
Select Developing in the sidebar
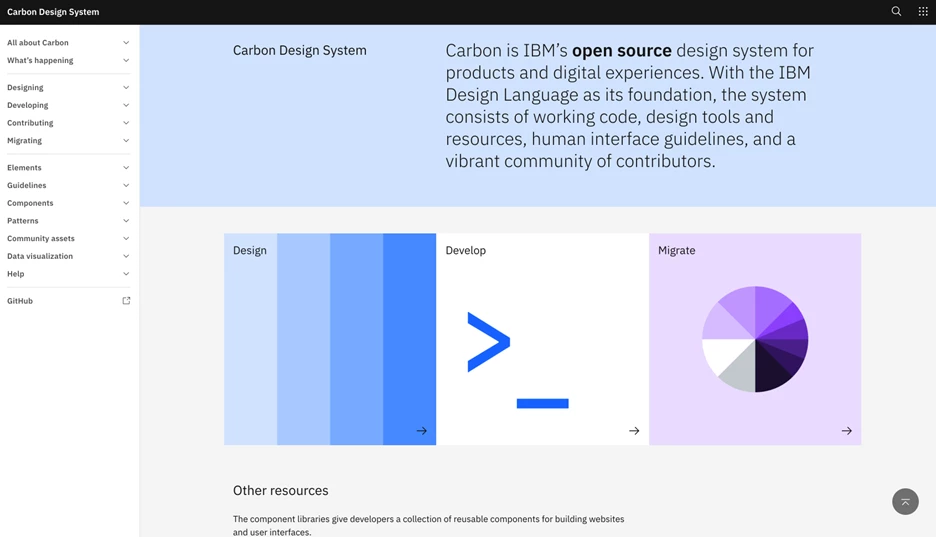point(27,105)
